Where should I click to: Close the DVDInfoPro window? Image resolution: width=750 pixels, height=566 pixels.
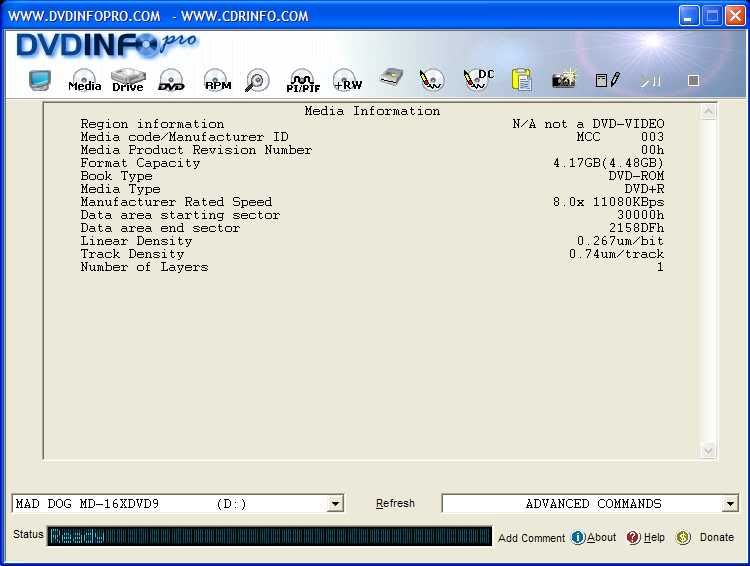[x=735, y=16]
